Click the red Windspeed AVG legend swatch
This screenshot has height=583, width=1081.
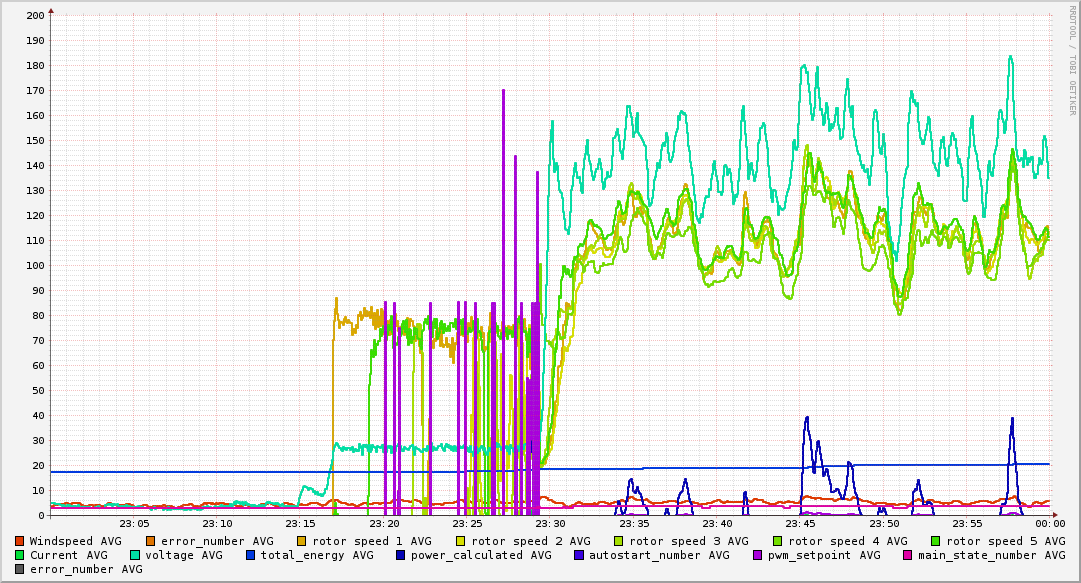(x=19, y=542)
